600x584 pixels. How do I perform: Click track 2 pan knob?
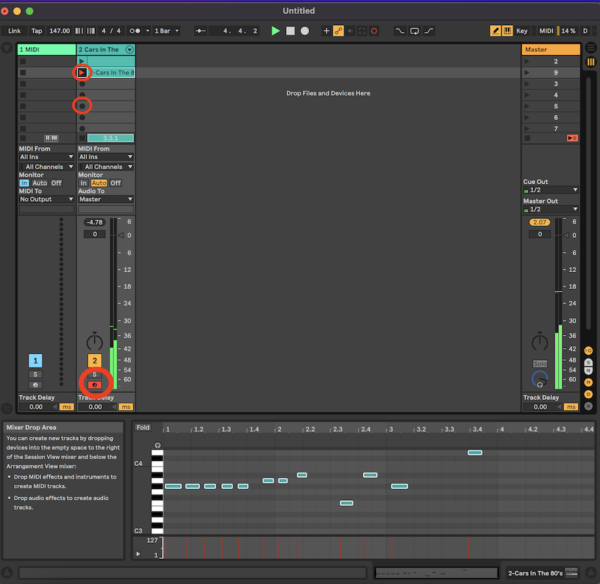point(95,341)
